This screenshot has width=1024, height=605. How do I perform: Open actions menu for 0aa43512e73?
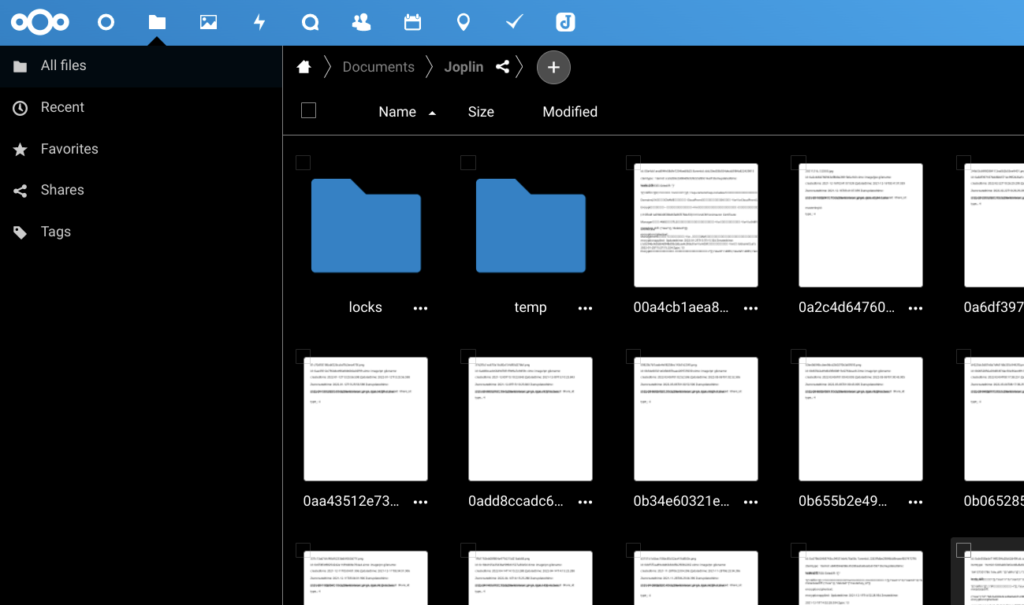point(420,502)
